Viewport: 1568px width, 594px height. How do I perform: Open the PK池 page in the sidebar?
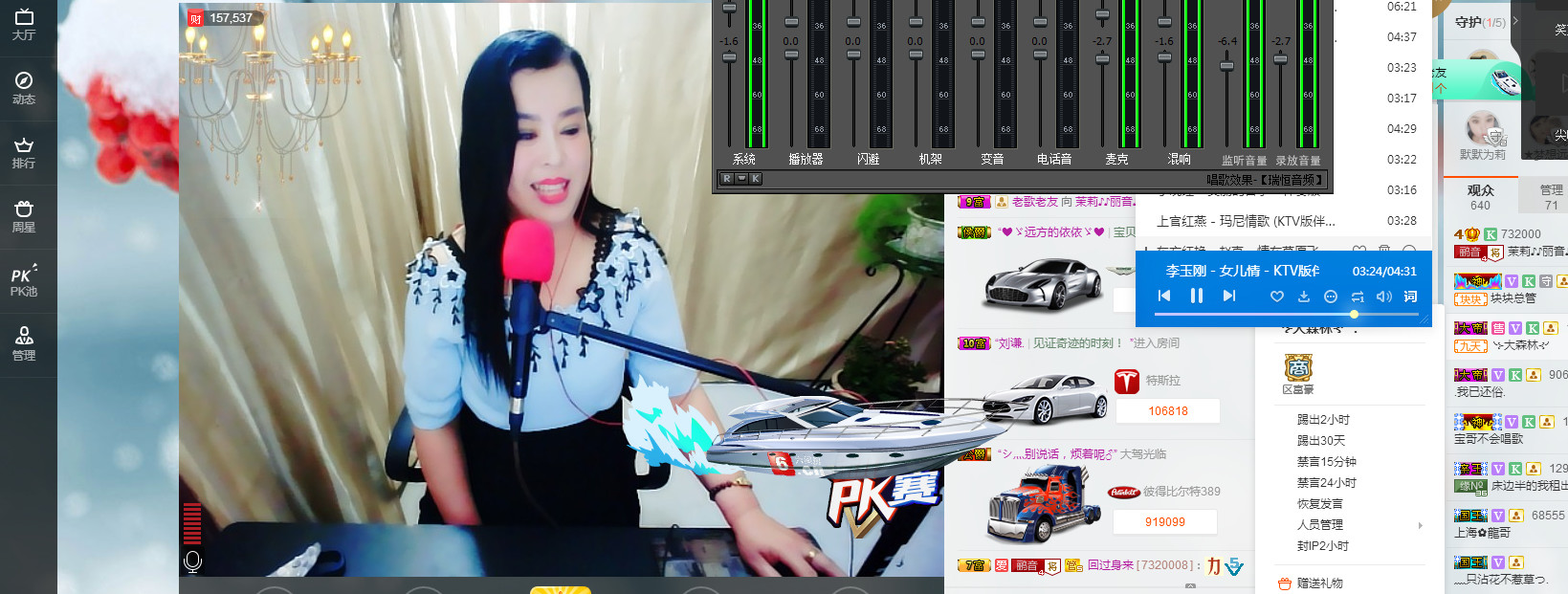tap(24, 280)
